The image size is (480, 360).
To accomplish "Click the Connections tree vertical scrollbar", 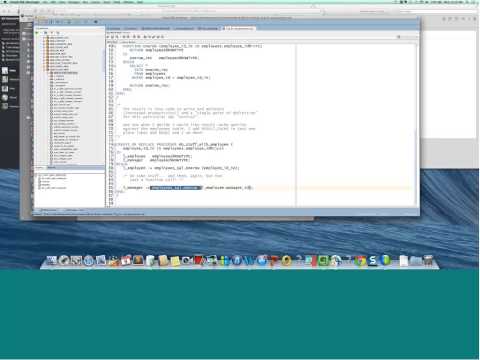I will (103, 100).
